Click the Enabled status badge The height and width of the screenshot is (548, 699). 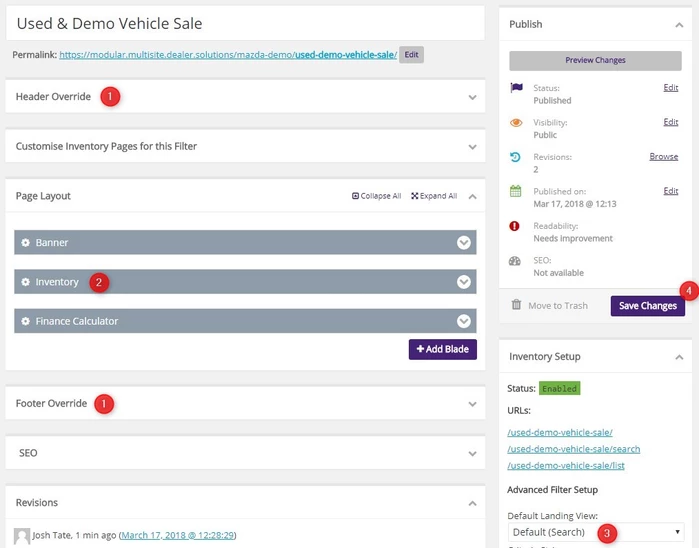pyautogui.click(x=559, y=388)
